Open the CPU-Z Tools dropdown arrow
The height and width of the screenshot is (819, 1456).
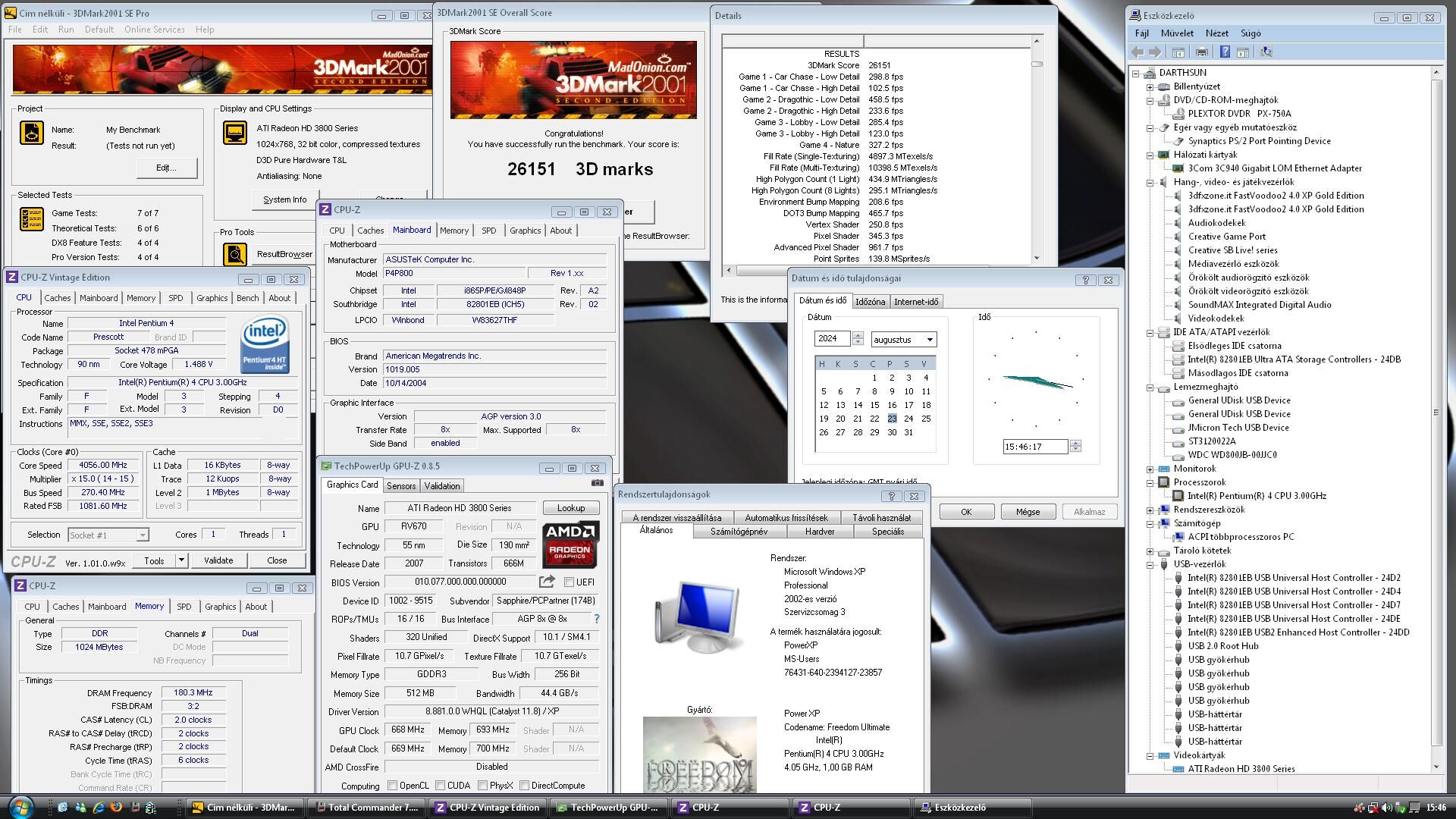click(180, 560)
